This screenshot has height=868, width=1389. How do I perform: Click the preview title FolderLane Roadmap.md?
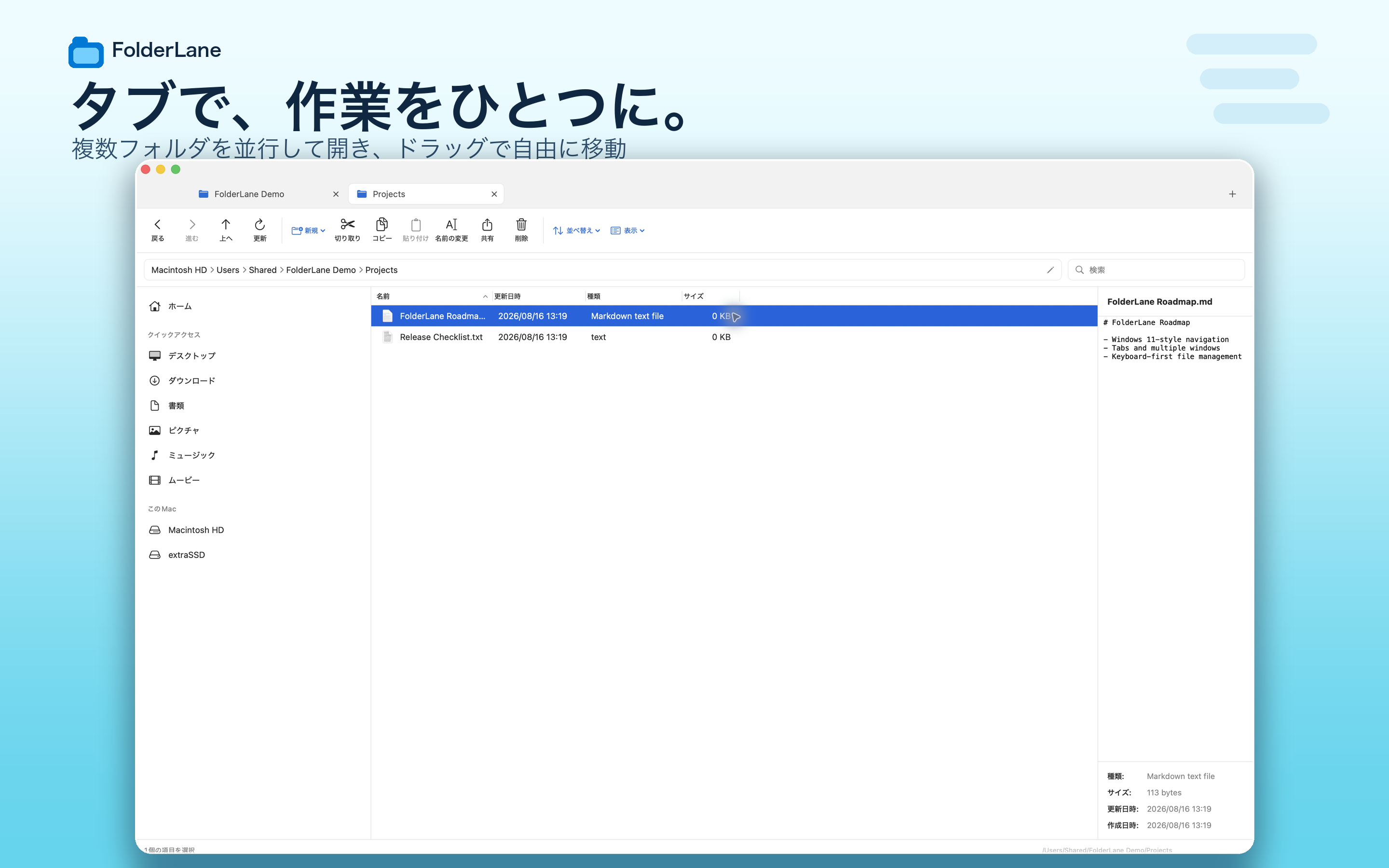1159,301
